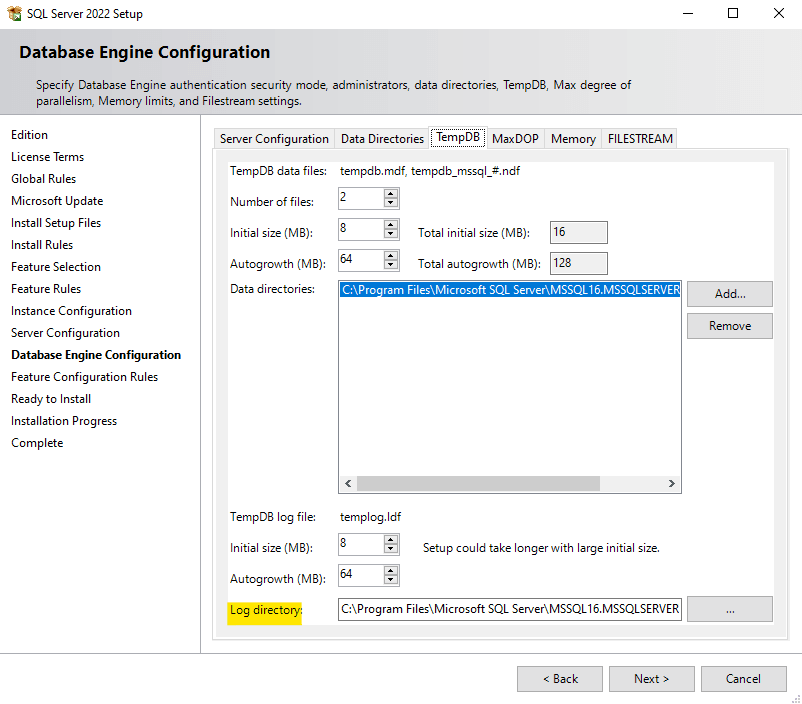Click Remove to delete data directory

coord(730,326)
